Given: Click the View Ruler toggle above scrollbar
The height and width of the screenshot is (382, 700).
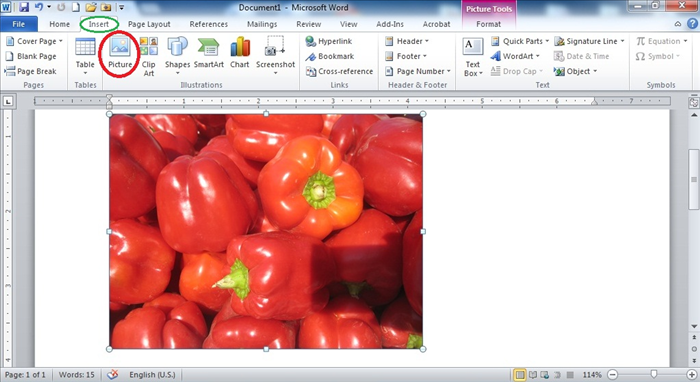Looking at the screenshot, I should click(x=693, y=102).
